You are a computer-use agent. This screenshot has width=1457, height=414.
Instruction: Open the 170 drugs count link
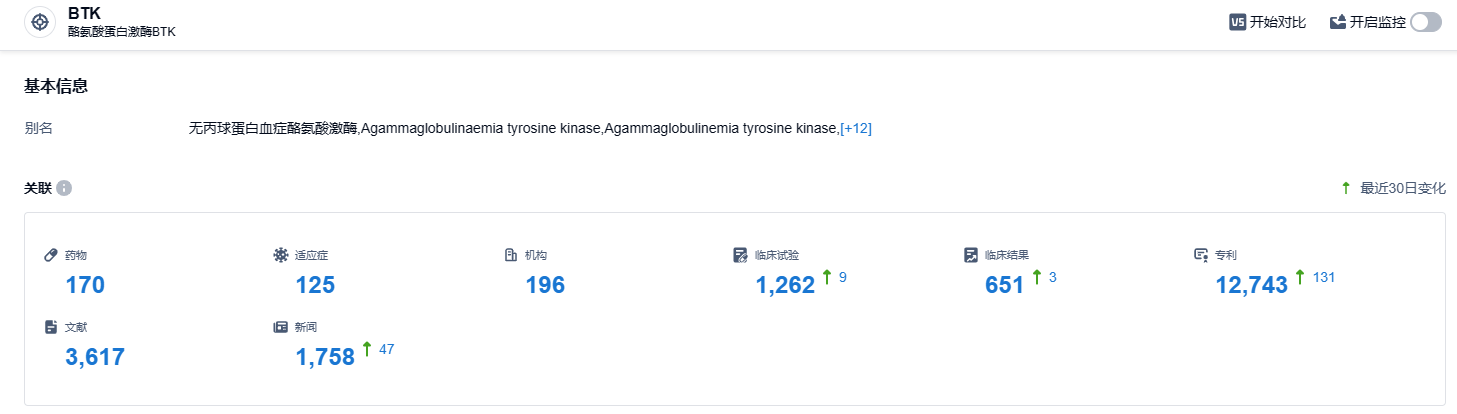point(85,285)
